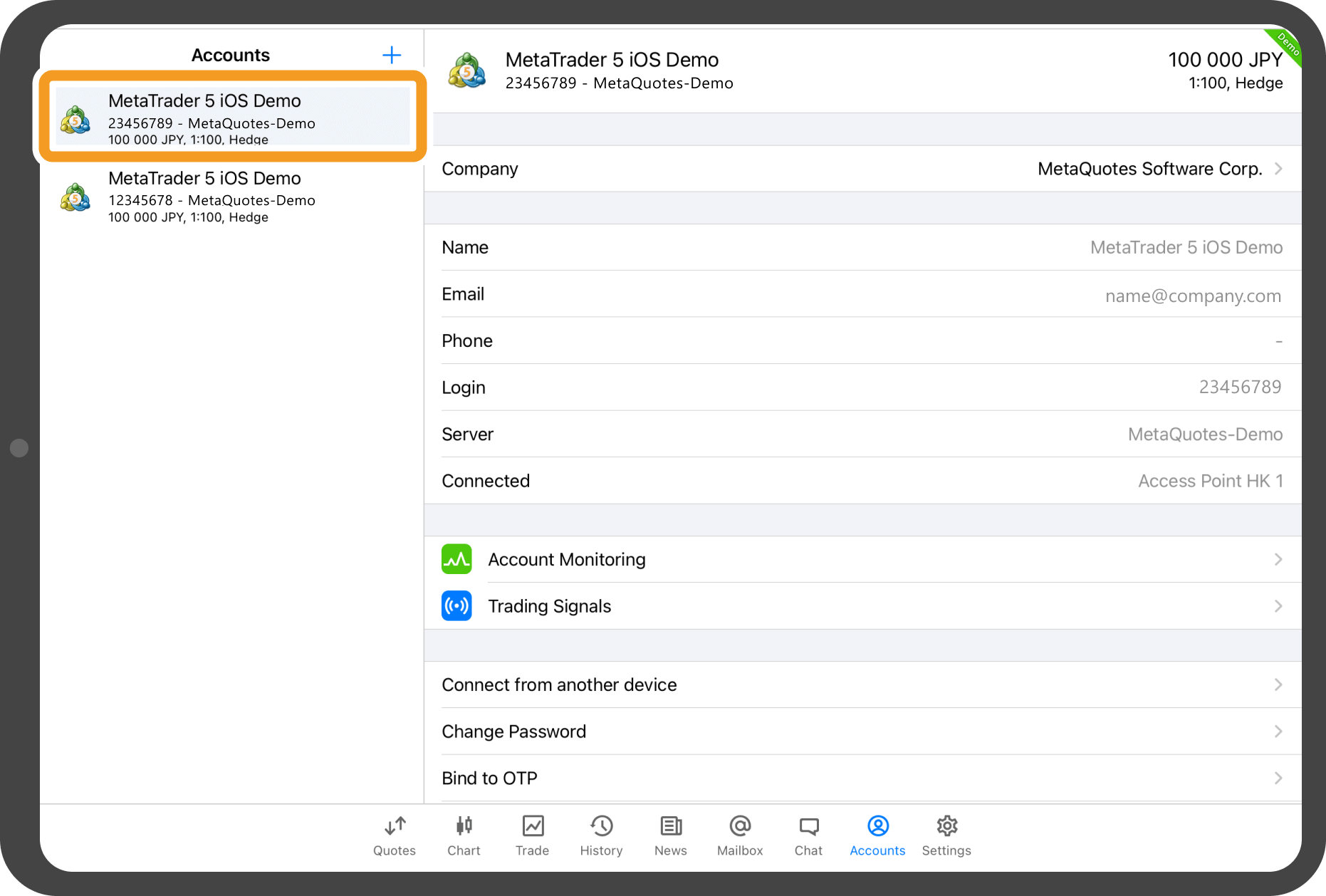Open the Settings gear tab icon

point(946,826)
